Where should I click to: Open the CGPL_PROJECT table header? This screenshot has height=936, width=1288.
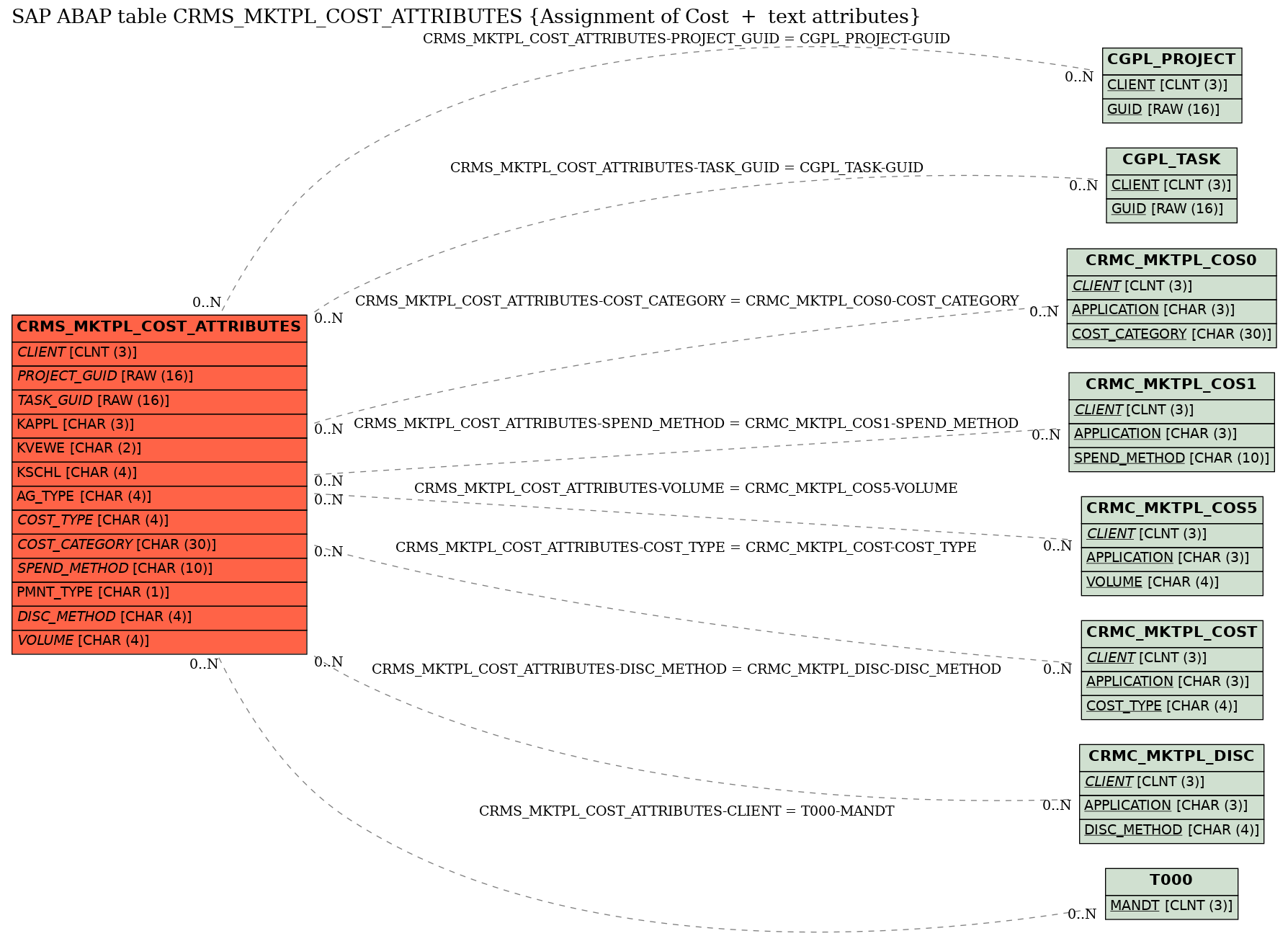pyautogui.click(x=1172, y=61)
